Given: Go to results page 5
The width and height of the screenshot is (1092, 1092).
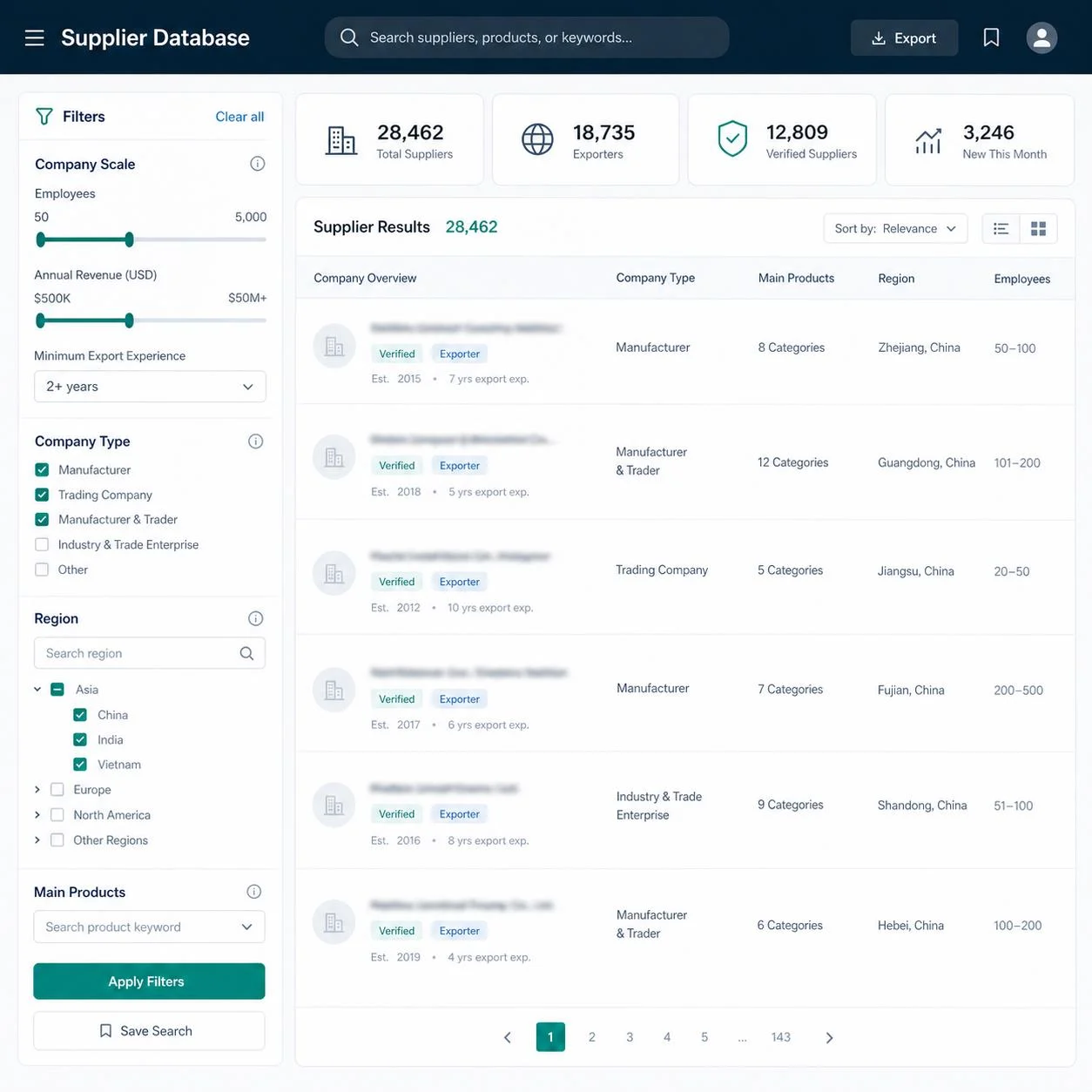Looking at the screenshot, I should pos(704,1037).
